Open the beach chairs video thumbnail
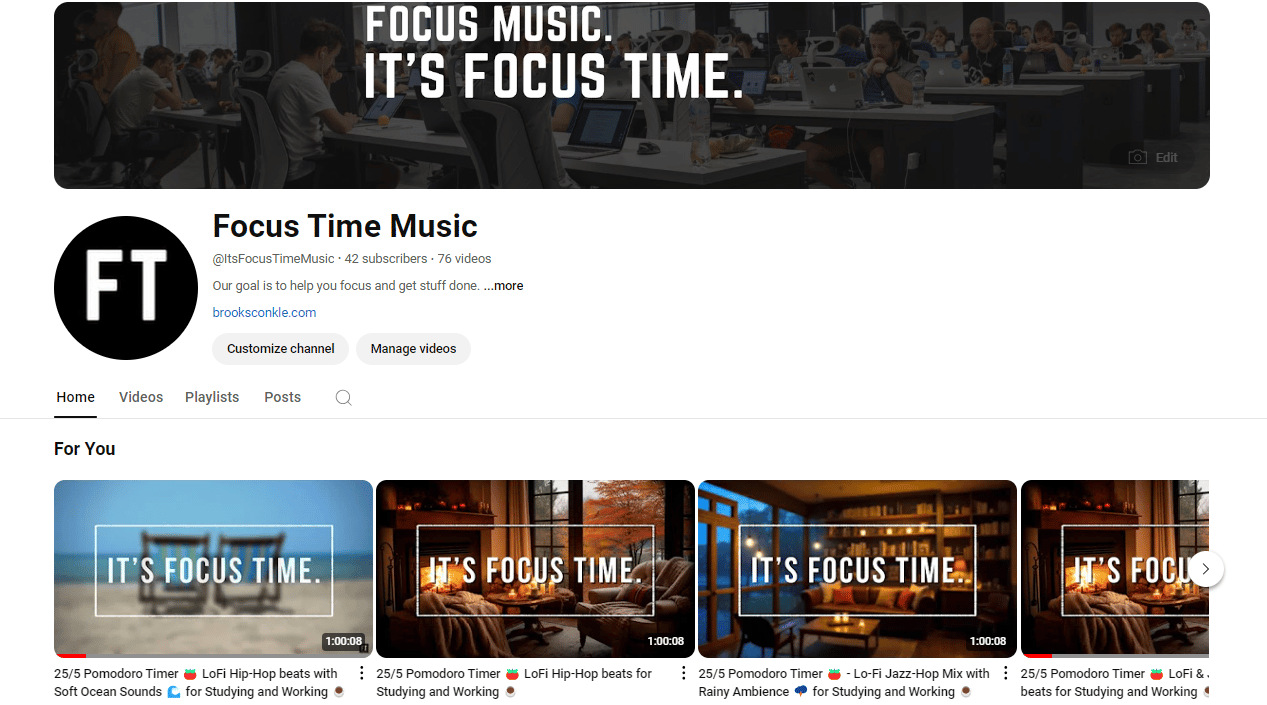Viewport: 1267px width, 705px height. coord(213,569)
